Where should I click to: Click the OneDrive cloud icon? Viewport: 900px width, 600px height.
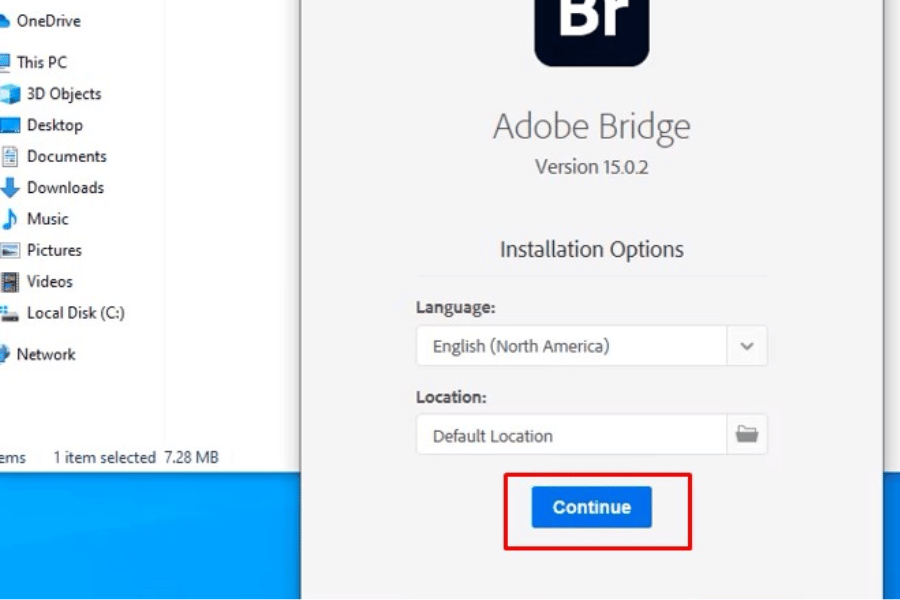click(x=4, y=21)
